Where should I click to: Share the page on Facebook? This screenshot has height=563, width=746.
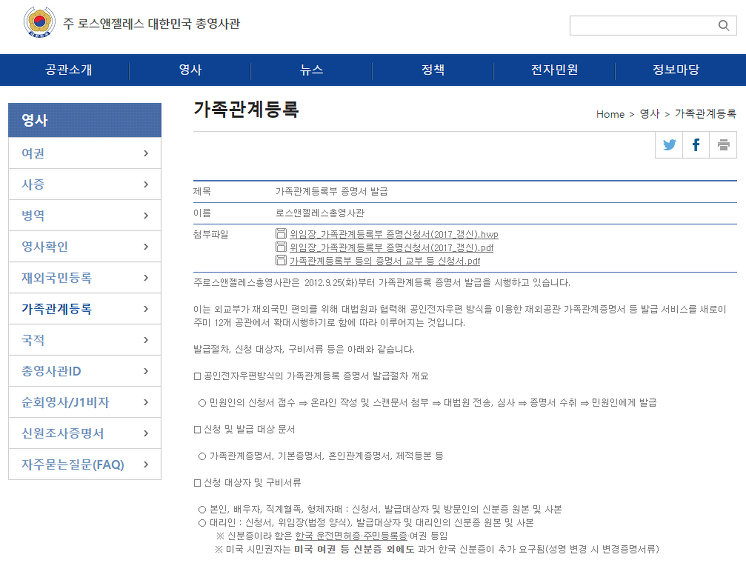pyautogui.click(x=696, y=145)
